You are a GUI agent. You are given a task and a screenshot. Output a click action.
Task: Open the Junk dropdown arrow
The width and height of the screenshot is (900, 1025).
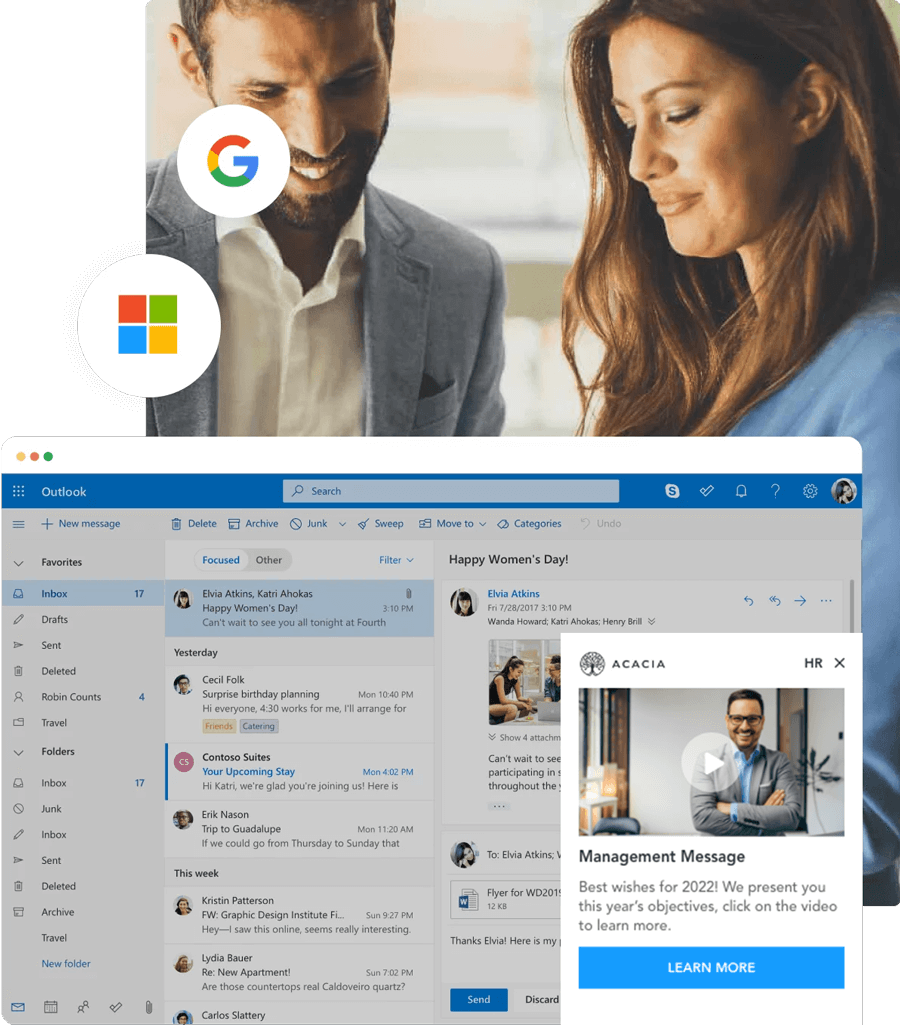pyautogui.click(x=342, y=524)
